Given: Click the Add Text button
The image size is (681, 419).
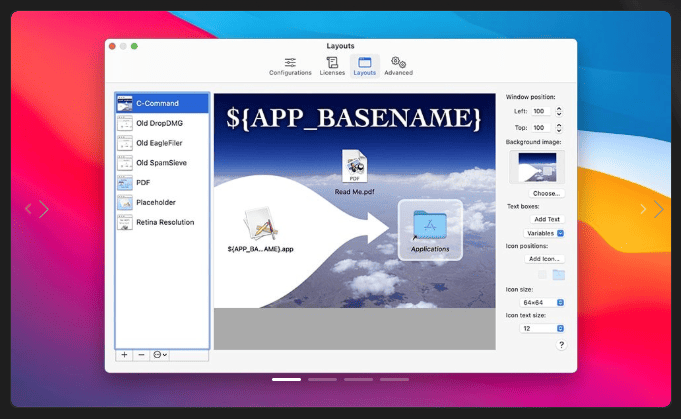Looking at the screenshot, I should [x=547, y=219].
